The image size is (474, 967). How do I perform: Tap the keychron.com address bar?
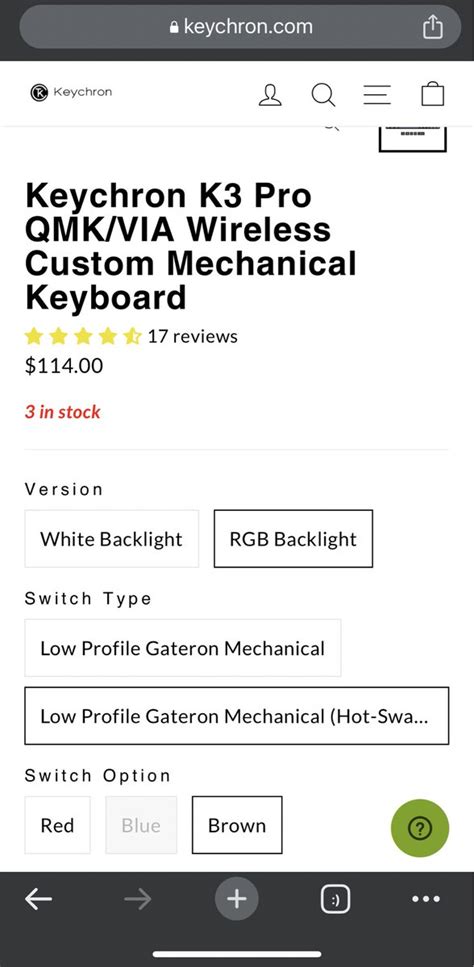click(240, 27)
